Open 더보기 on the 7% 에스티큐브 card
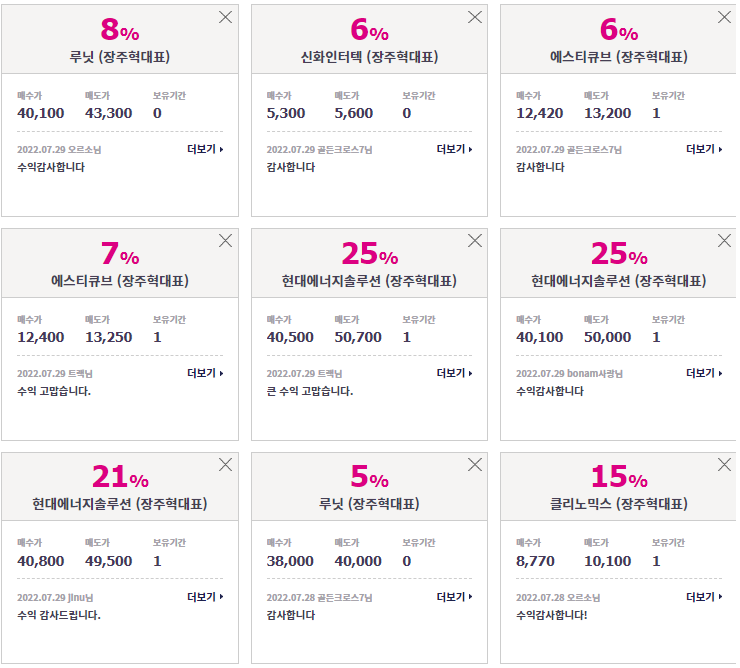The image size is (740, 668). click(x=205, y=373)
